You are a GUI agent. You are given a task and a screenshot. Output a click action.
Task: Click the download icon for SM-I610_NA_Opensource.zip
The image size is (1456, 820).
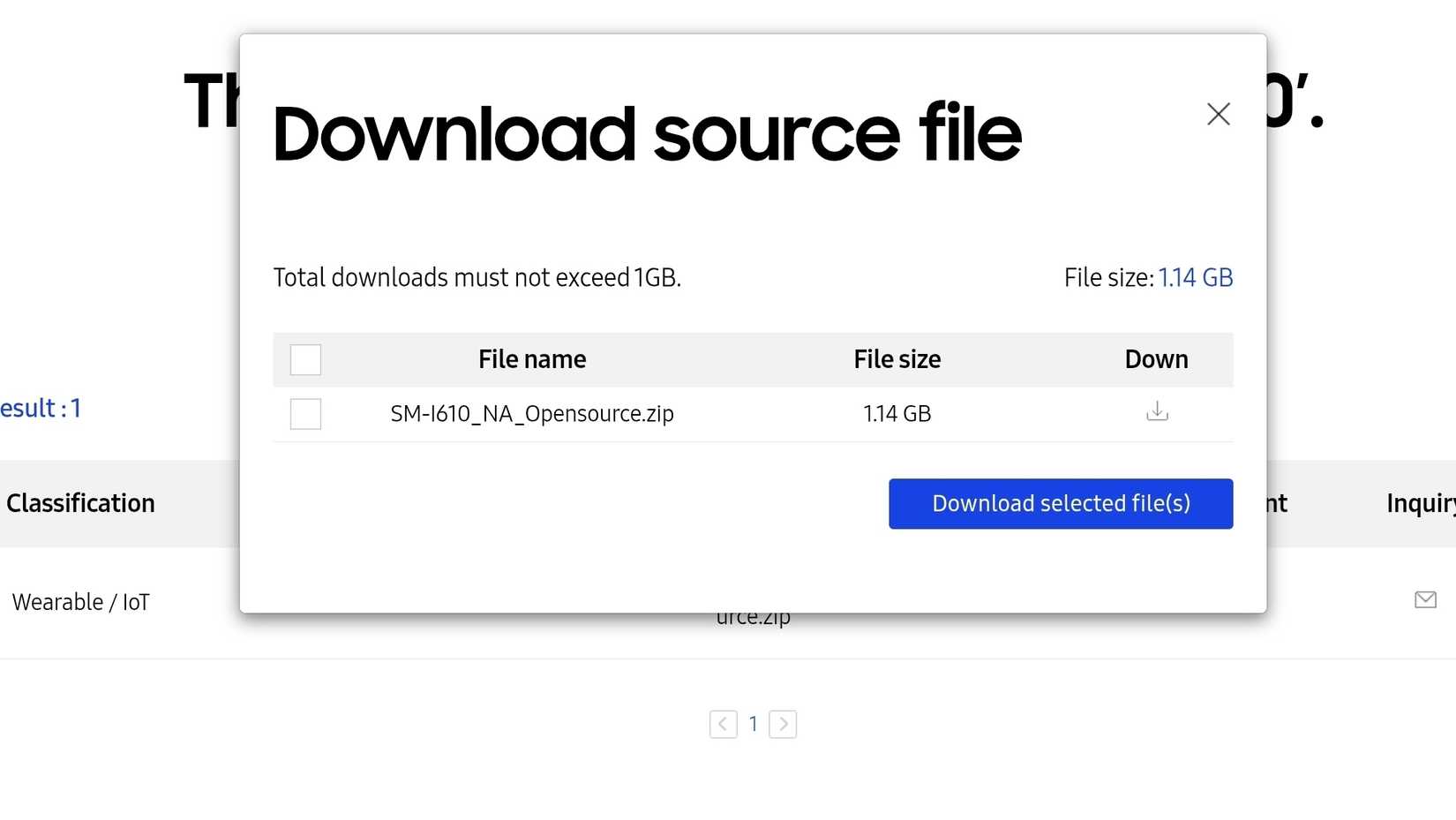1157,411
